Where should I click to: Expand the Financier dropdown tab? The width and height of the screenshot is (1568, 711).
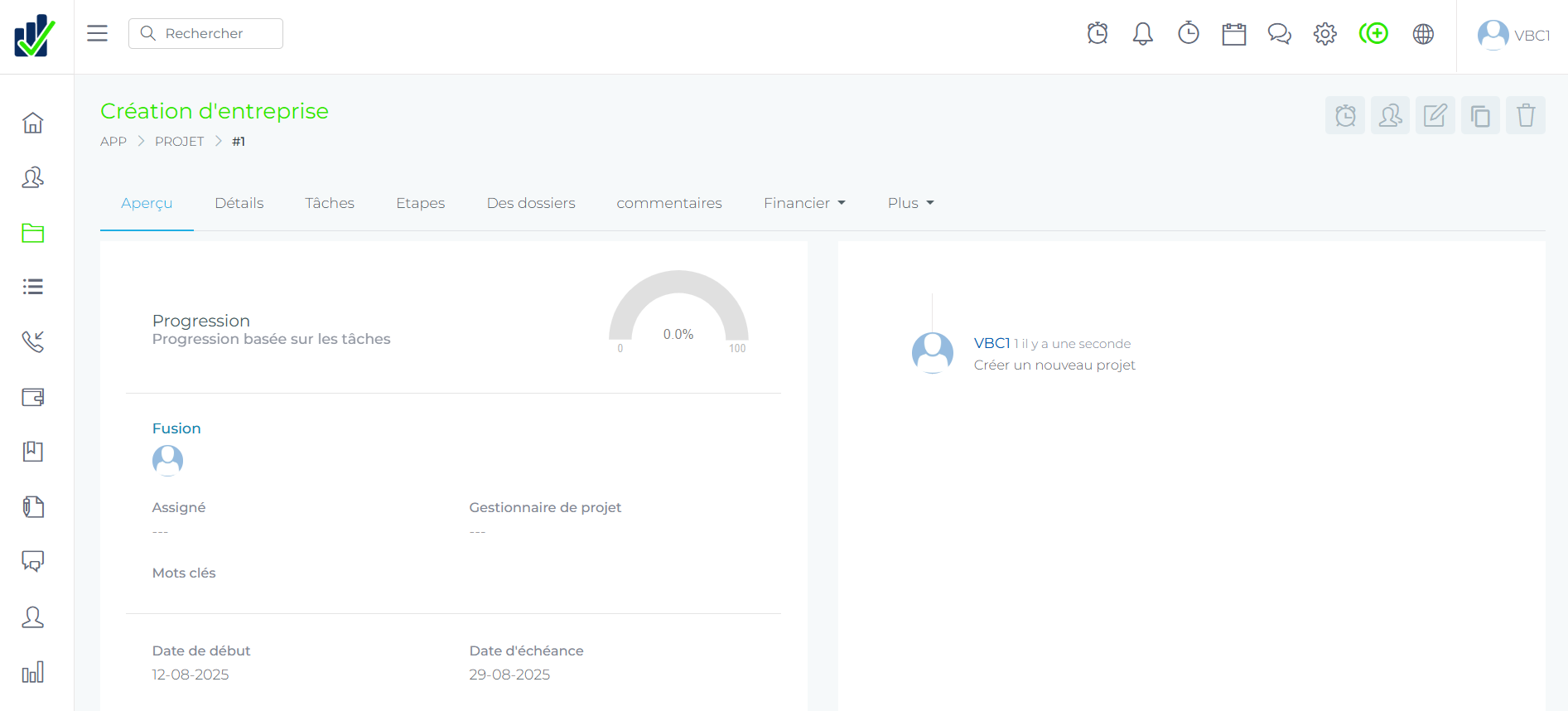click(803, 203)
